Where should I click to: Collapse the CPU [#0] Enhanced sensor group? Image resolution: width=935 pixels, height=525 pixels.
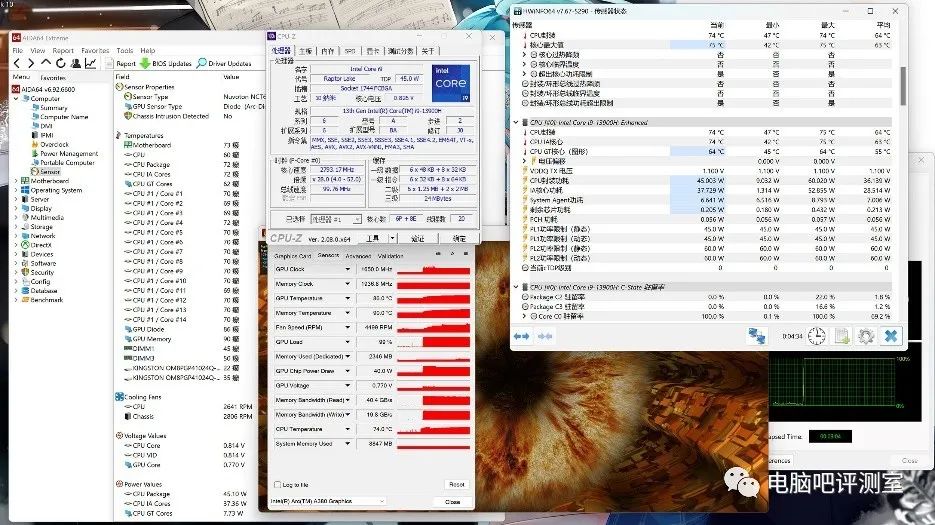pyautogui.click(x=516, y=122)
